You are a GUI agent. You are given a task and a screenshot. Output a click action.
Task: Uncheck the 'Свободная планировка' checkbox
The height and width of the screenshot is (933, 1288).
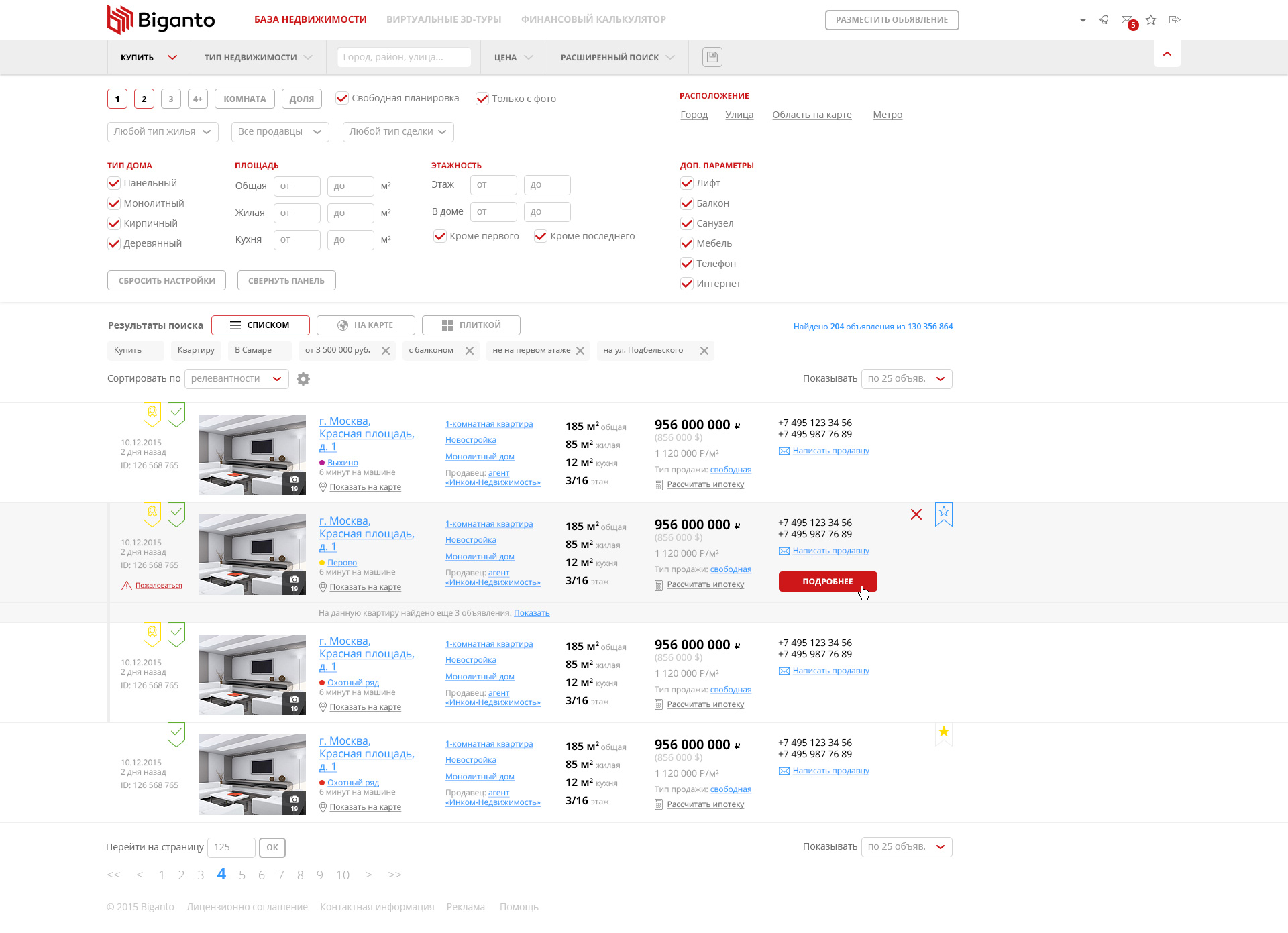tap(342, 98)
